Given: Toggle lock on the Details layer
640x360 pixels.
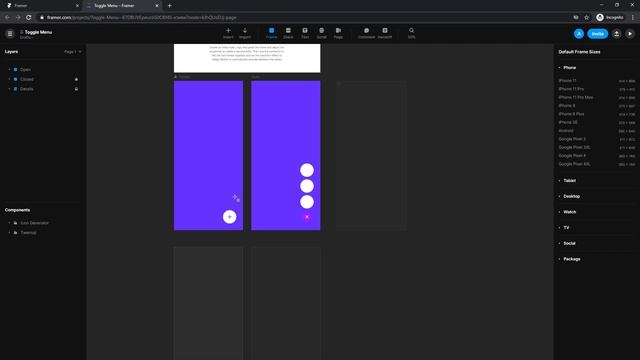Looking at the screenshot, I should click(x=76, y=89).
